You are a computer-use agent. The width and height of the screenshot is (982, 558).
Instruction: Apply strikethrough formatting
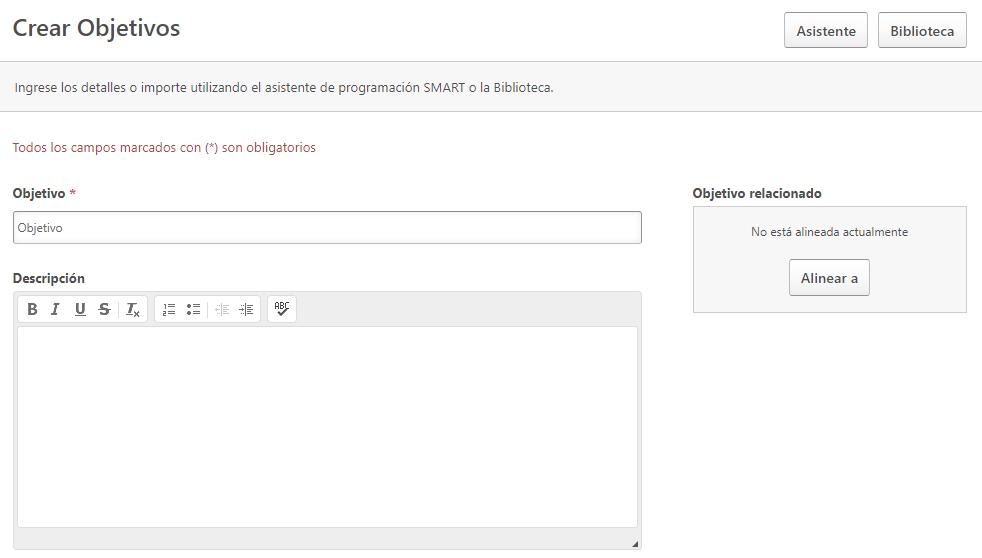104,309
